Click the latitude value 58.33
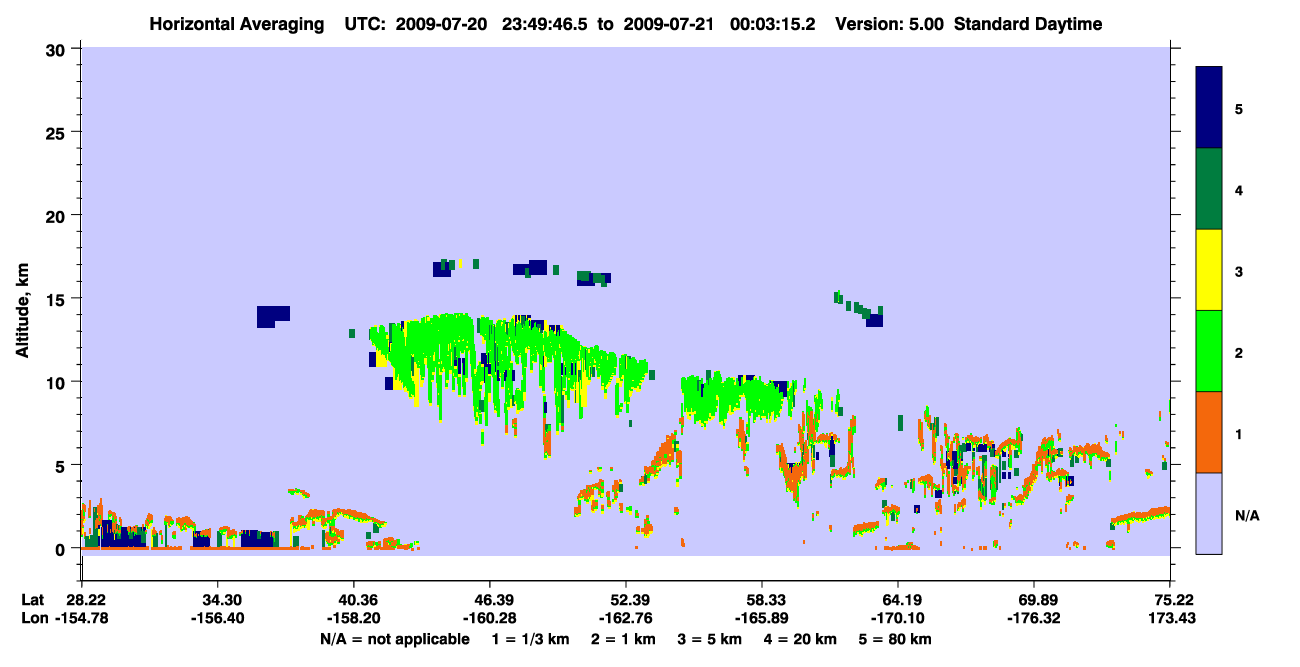1300x667 pixels. pyautogui.click(x=762, y=600)
